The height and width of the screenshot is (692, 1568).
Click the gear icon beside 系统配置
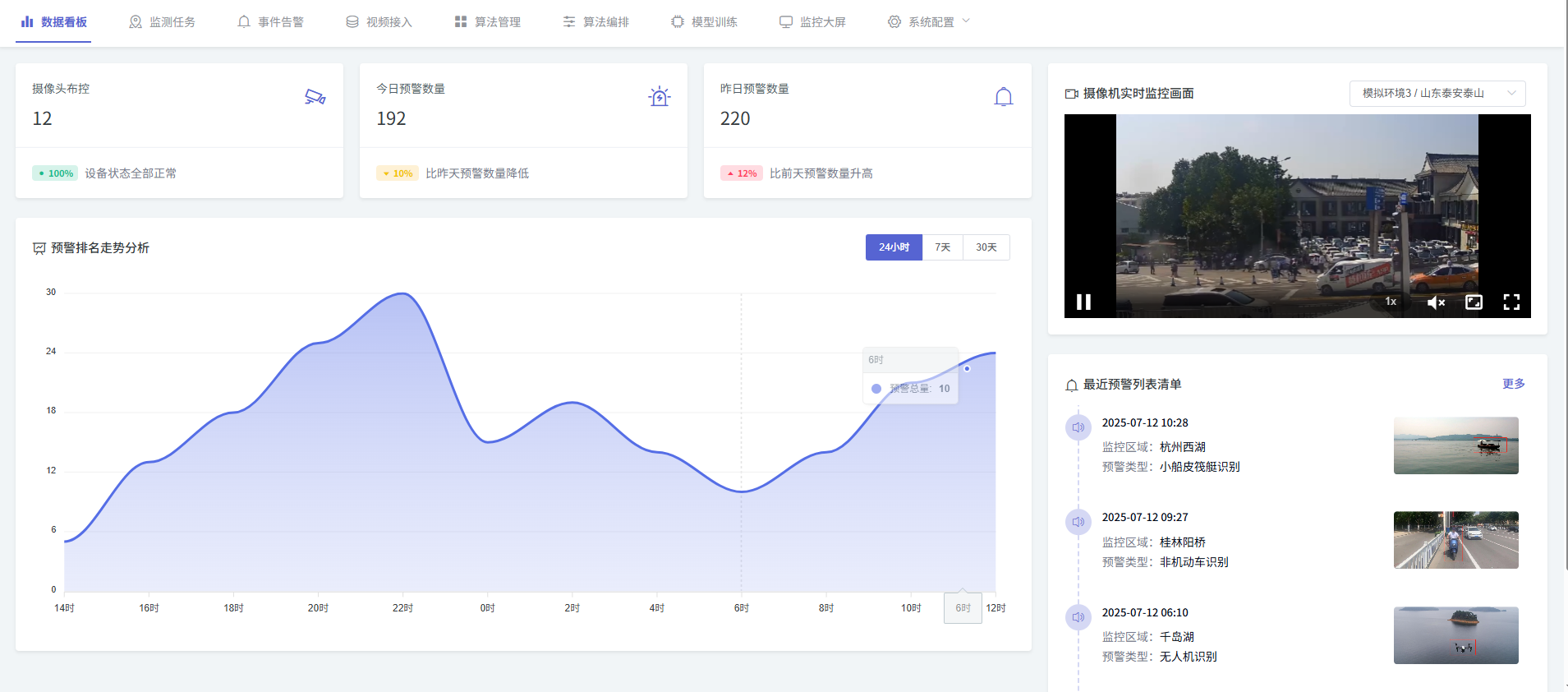tap(894, 21)
